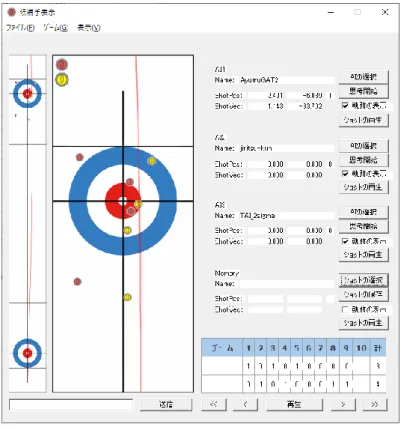This screenshot has width=401, height=430.
Task: Start thinking (思考開始) for AI3 TAJ_2sigma
Action: 364,226
